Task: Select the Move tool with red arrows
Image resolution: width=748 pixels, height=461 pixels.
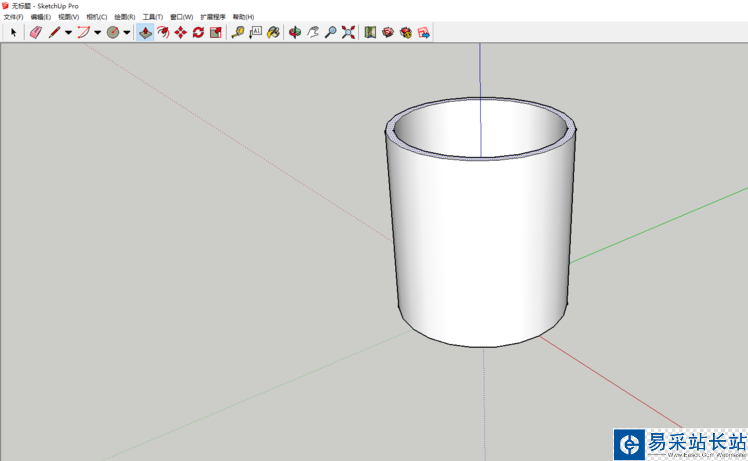Action: [x=181, y=32]
